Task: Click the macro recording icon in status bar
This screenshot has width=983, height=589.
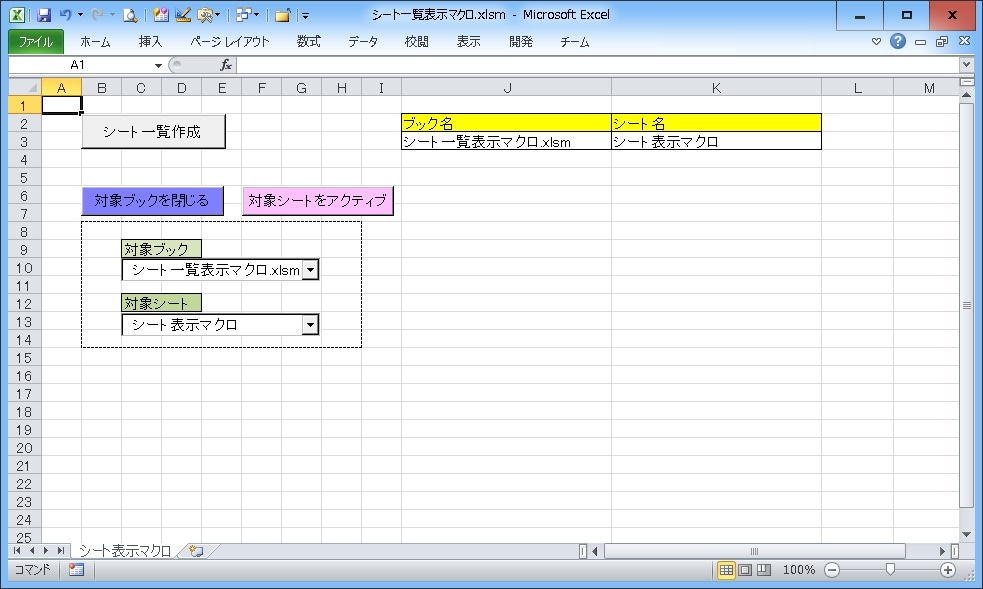Action: (x=76, y=570)
